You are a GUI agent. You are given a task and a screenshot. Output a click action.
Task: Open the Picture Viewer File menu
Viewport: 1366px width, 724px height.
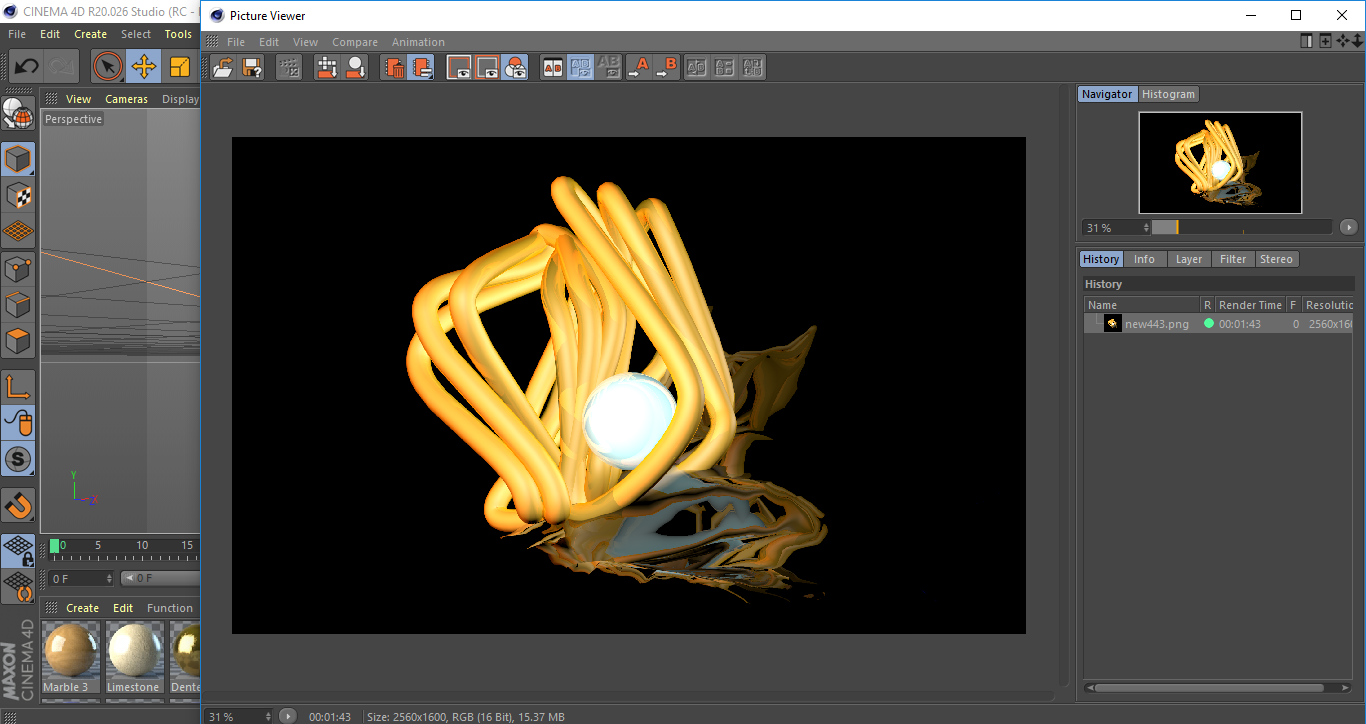[x=236, y=42]
